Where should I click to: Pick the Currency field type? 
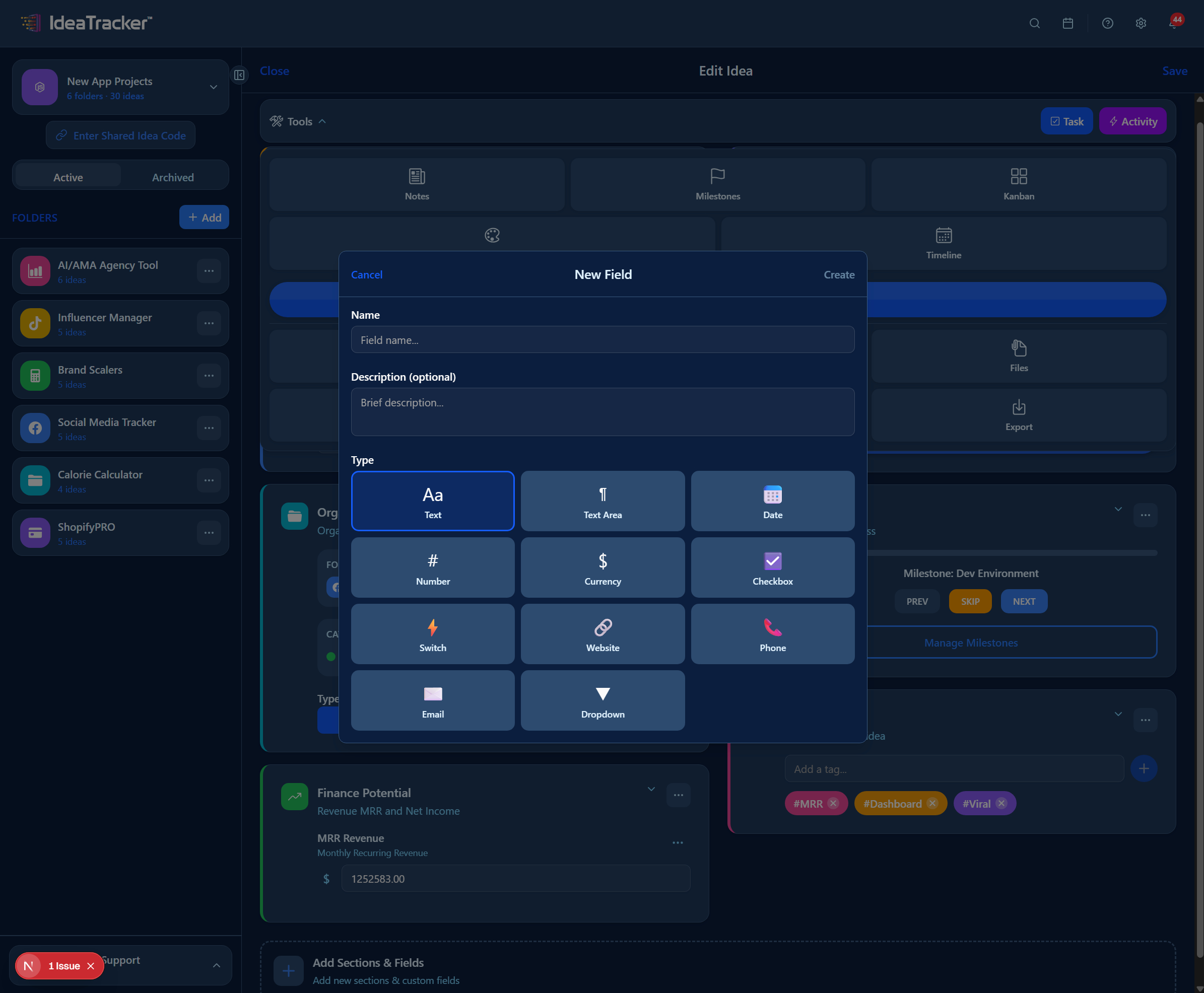[602, 567]
